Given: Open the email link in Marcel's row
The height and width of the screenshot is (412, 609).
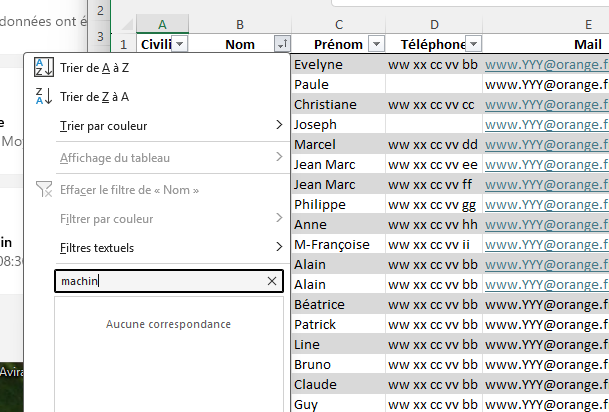Looking at the screenshot, I should tap(545, 145).
